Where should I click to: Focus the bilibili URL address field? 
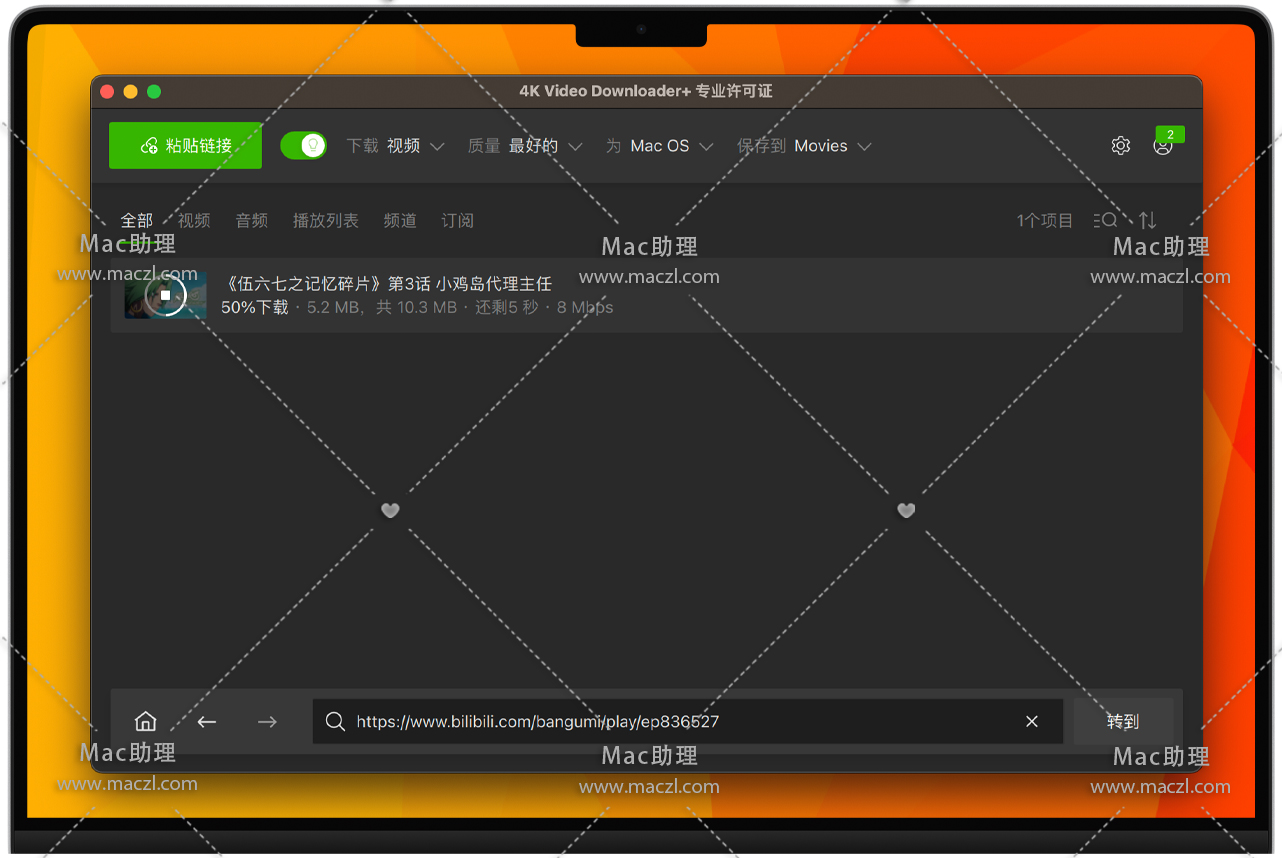688,721
